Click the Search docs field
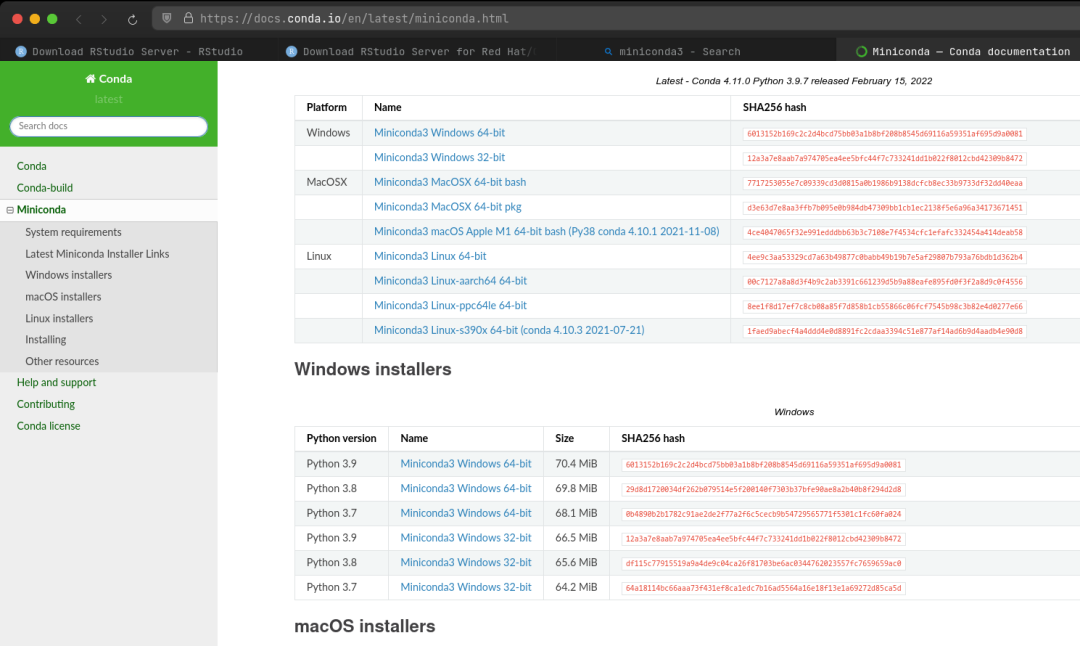Screen dimensions: 1080x646 coord(109,126)
